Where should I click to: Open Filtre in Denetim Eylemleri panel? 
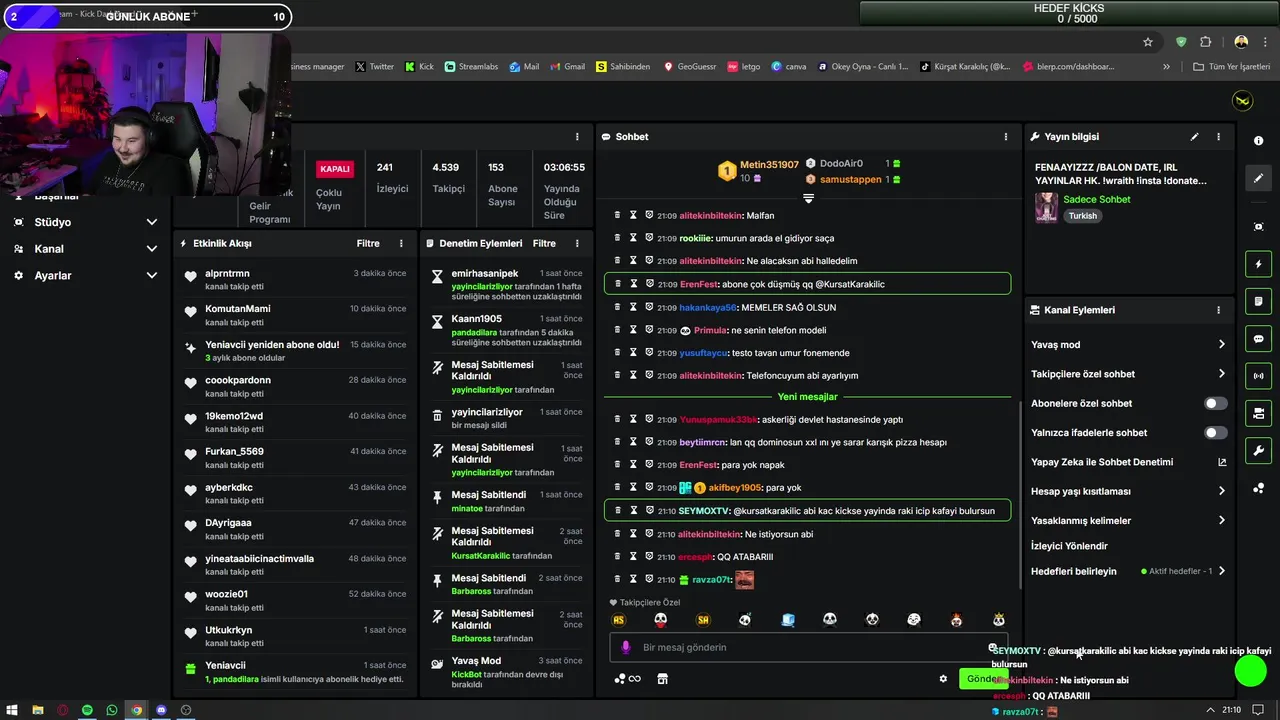(x=544, y=243)
